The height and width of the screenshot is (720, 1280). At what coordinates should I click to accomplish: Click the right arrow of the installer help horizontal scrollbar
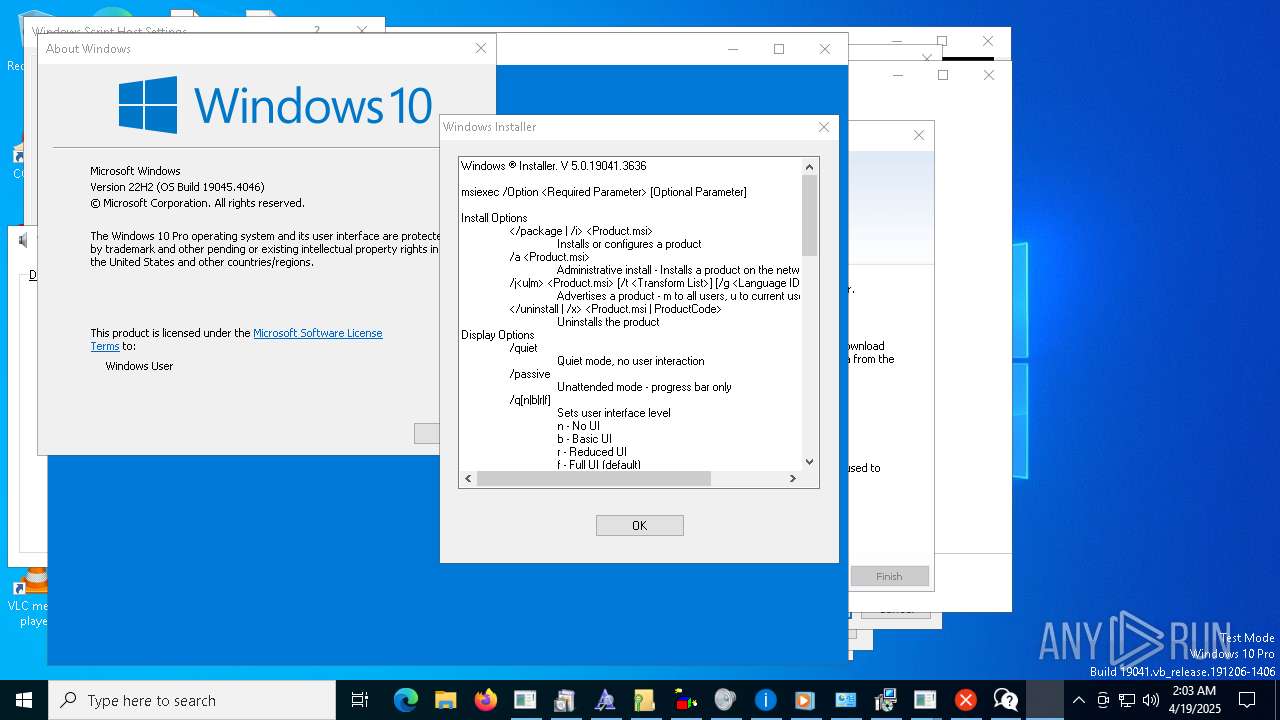pyautogui.click(x=793, y=479)
